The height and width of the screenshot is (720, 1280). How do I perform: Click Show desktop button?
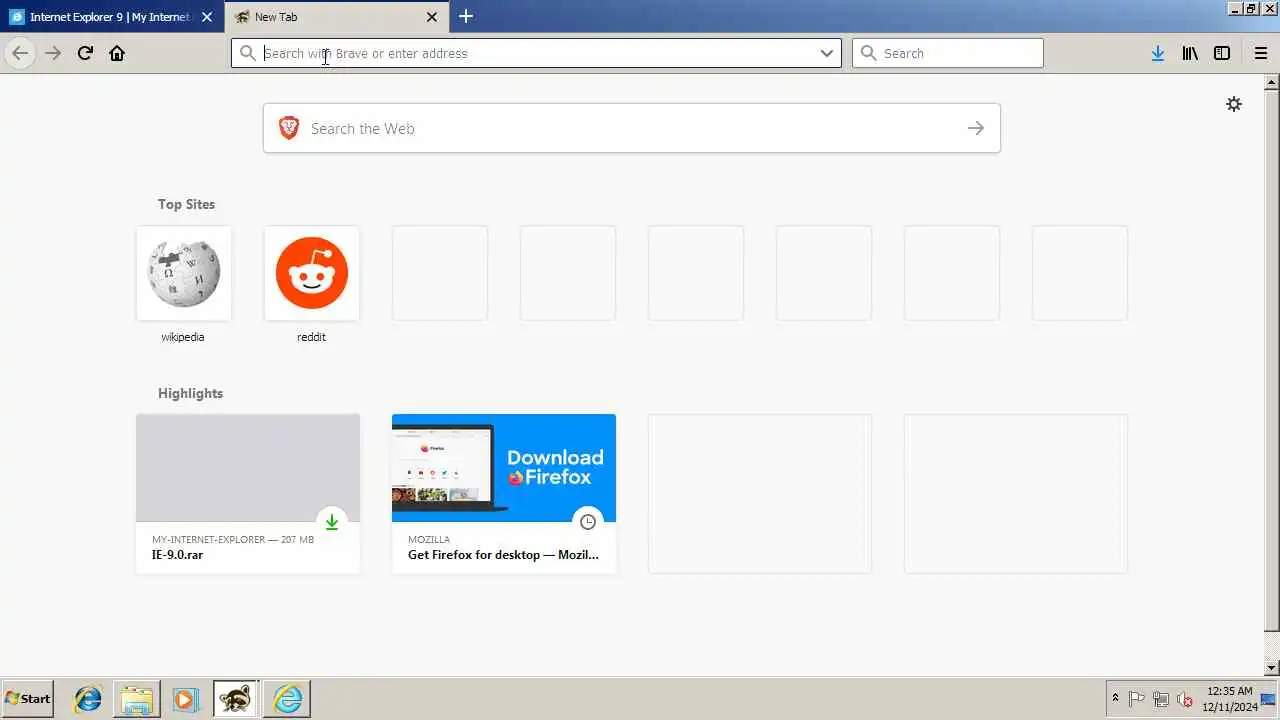tap(1269, 699)
